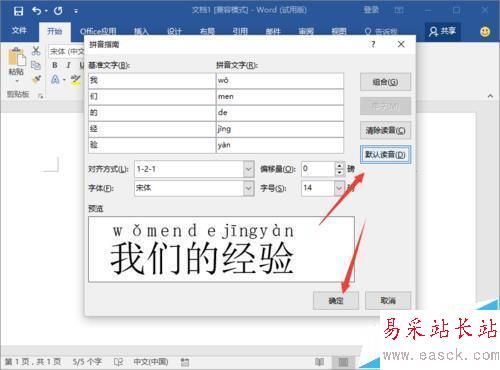
Task: Open the Undo history dropdown arrow
Action: [x=46, y=11]
